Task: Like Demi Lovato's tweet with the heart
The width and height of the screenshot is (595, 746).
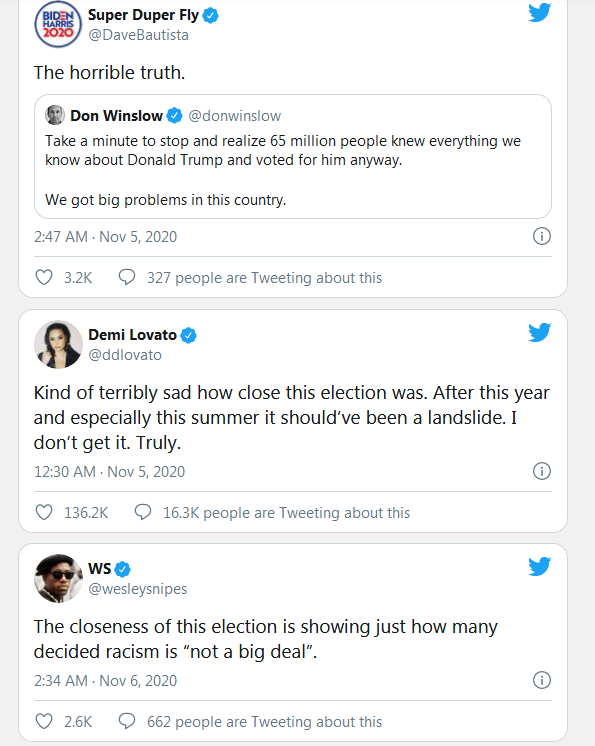Action: tap(44, 512)
